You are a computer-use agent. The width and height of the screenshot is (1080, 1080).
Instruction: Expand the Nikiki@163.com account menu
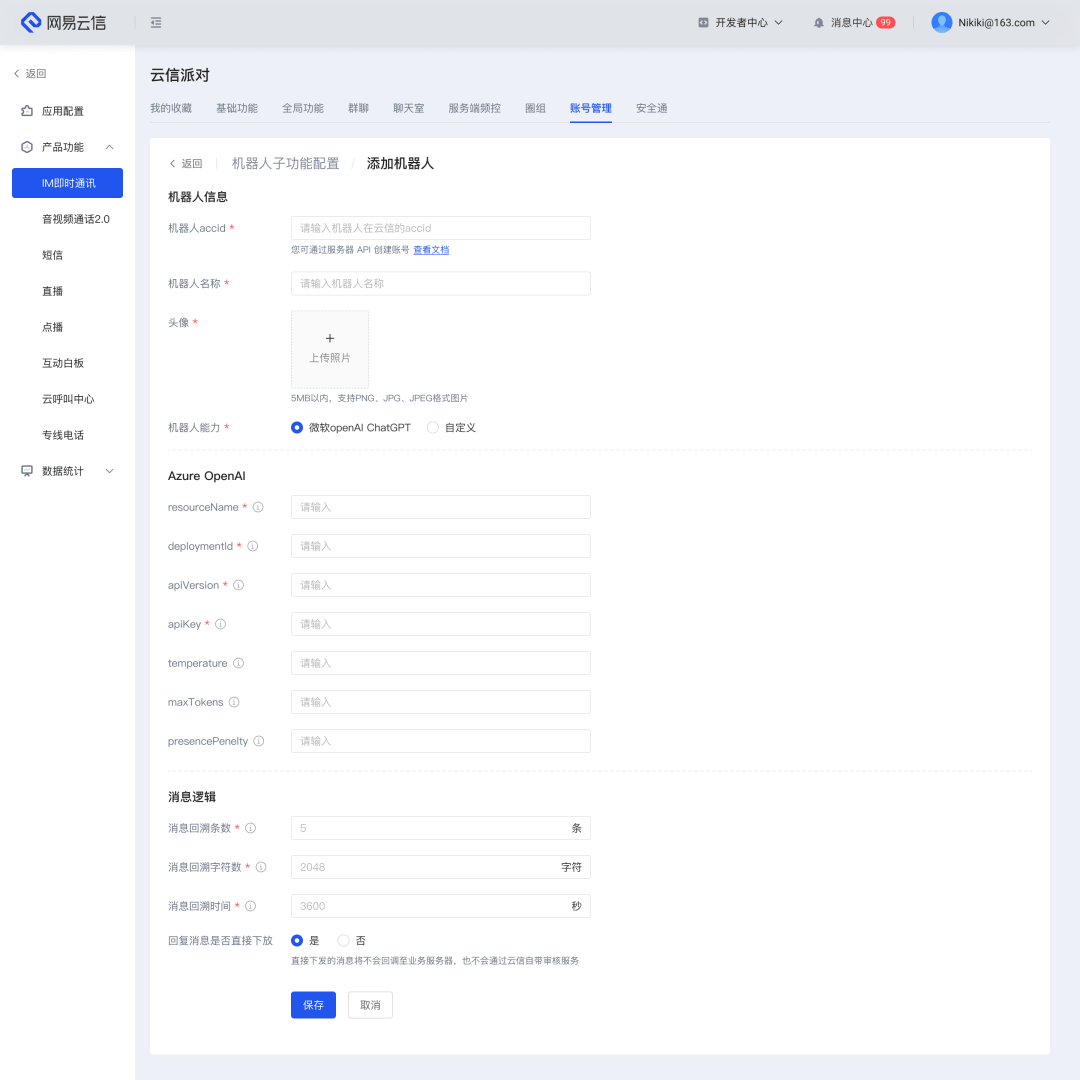(x=990, y=21)
